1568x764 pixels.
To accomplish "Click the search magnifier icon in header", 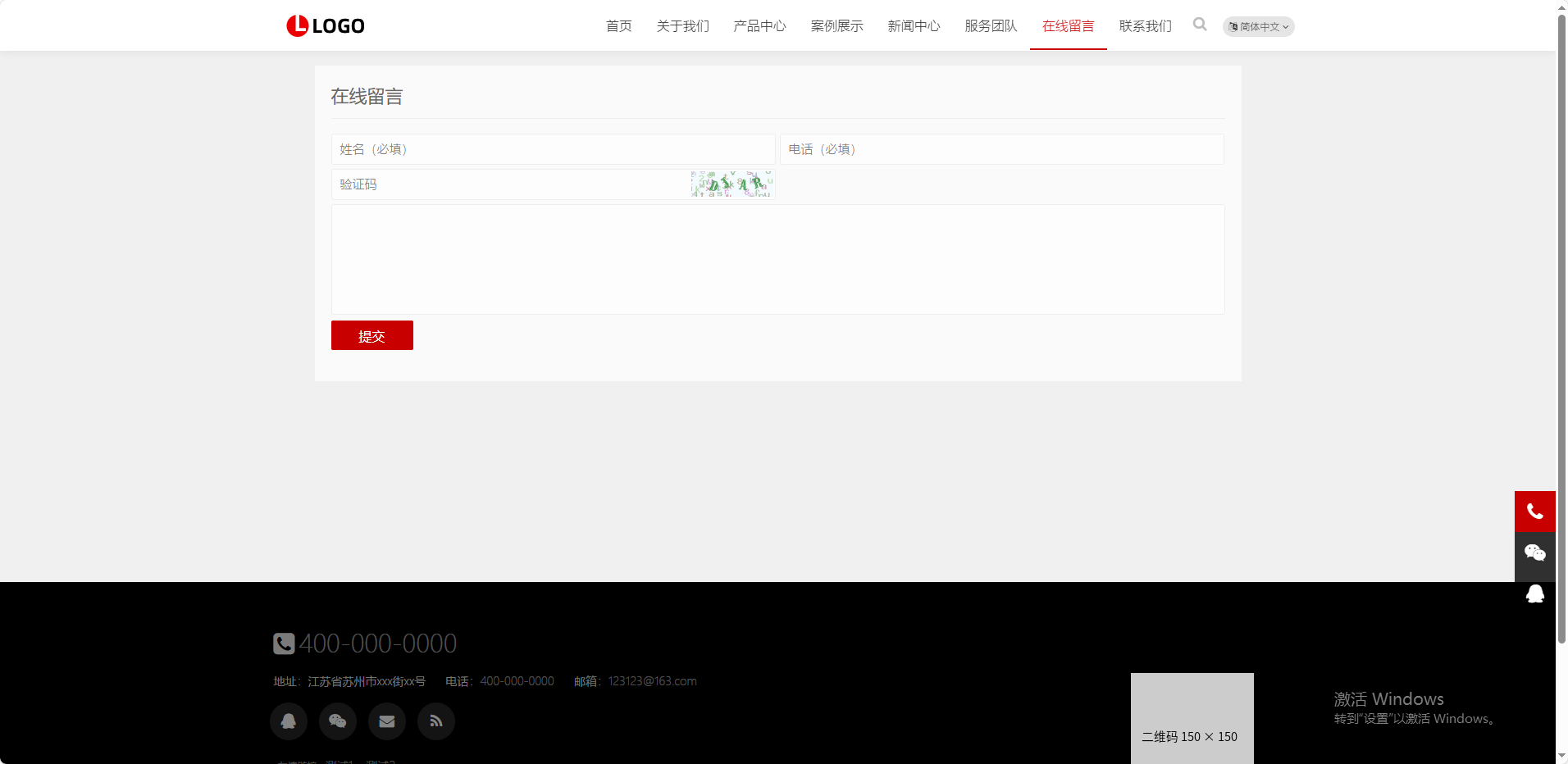I will coord(1200,25).
